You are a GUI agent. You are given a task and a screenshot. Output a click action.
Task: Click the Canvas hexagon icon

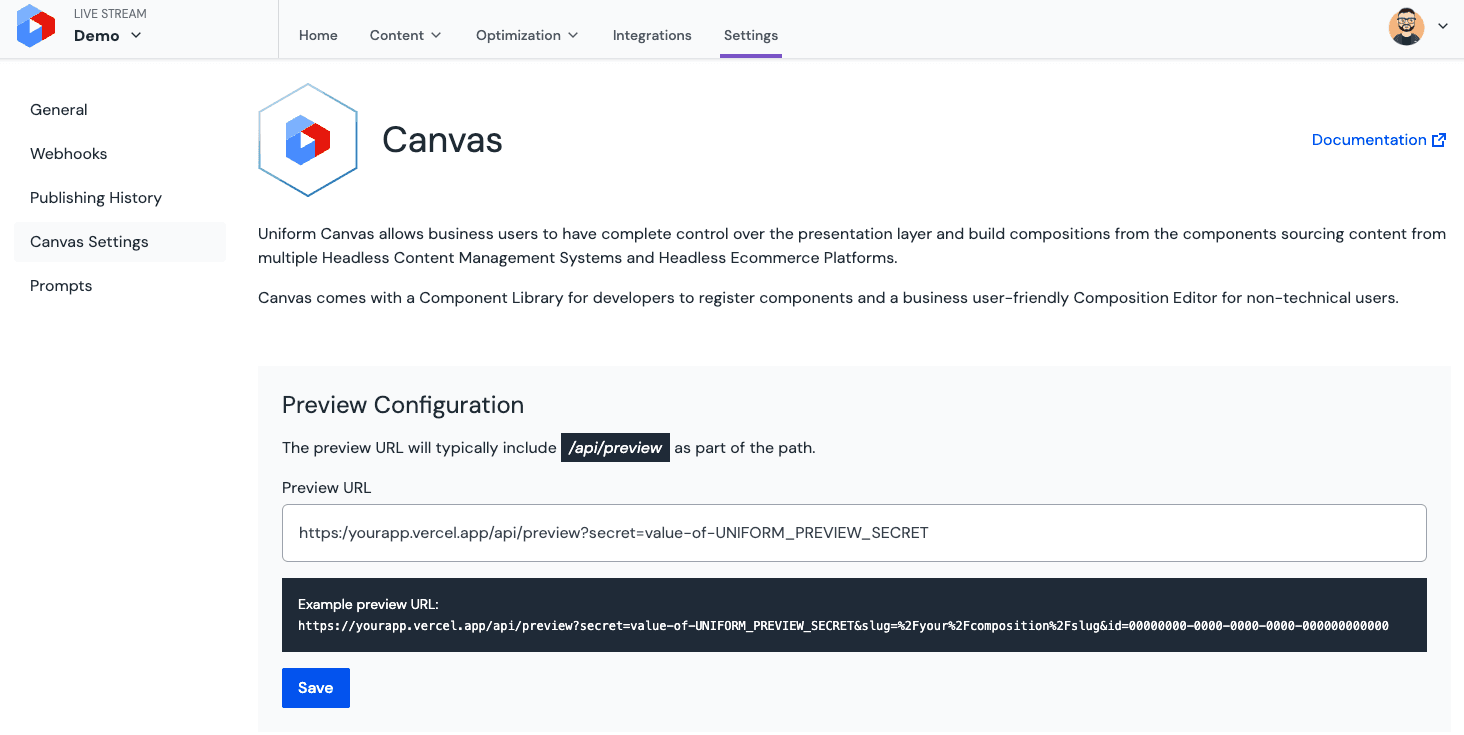click(x=307, y=139)
